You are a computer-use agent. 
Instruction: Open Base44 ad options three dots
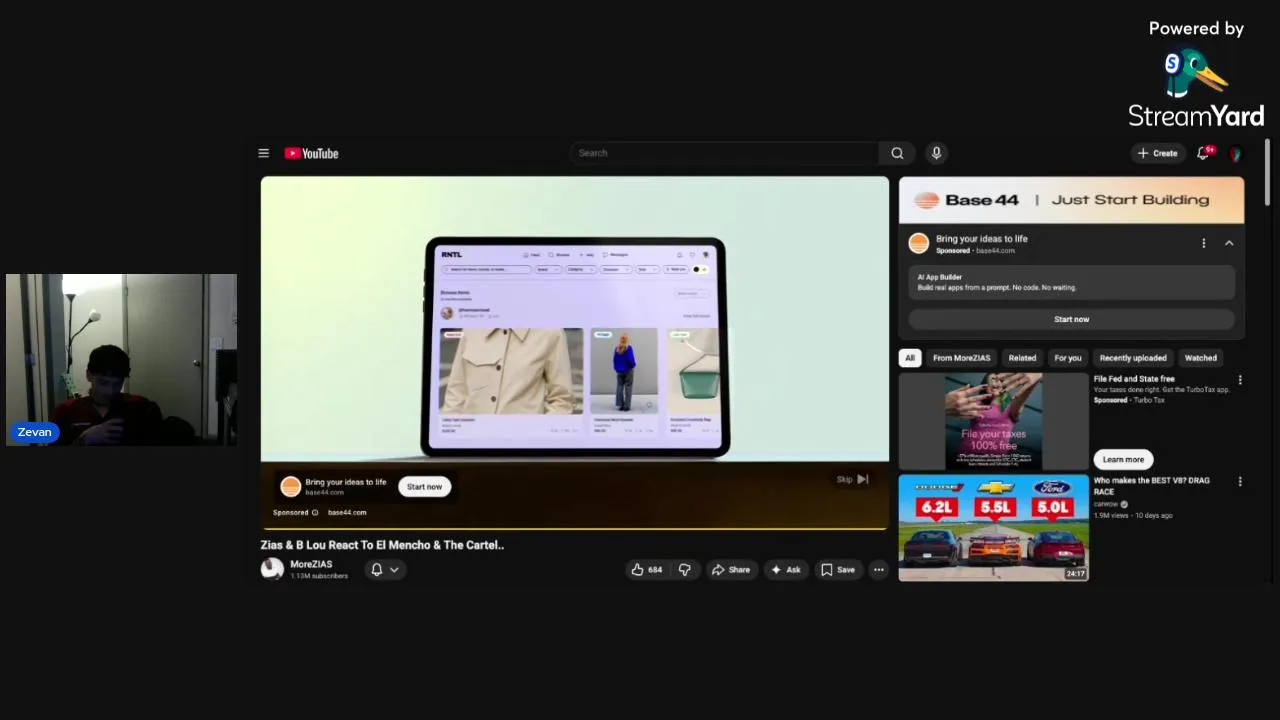tap(1204, 243)
